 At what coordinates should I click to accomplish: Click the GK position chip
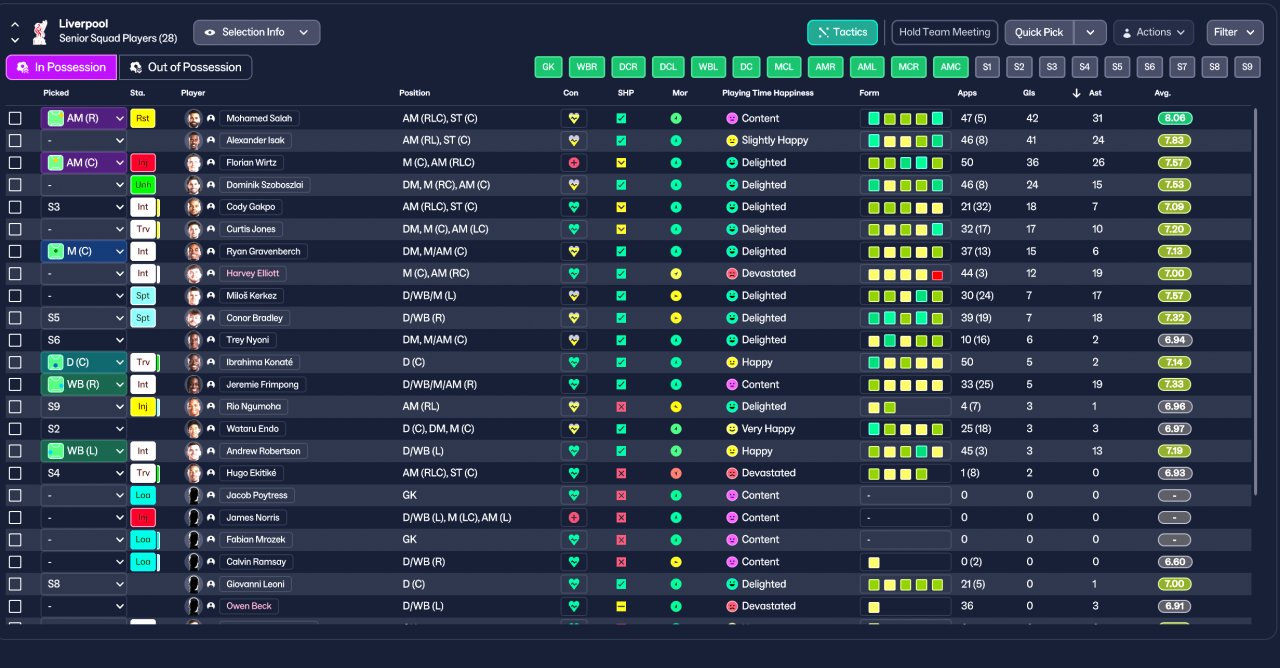547,67
